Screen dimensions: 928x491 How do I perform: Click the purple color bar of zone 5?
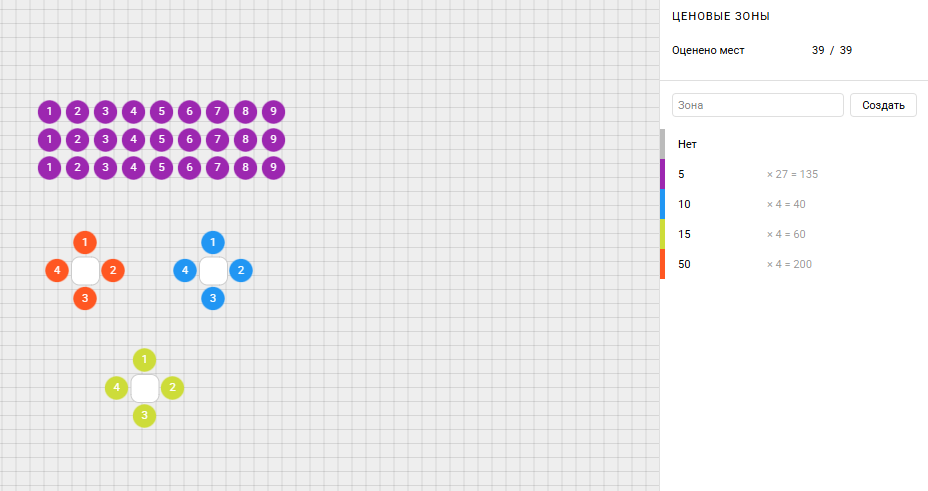pos(662,175)
